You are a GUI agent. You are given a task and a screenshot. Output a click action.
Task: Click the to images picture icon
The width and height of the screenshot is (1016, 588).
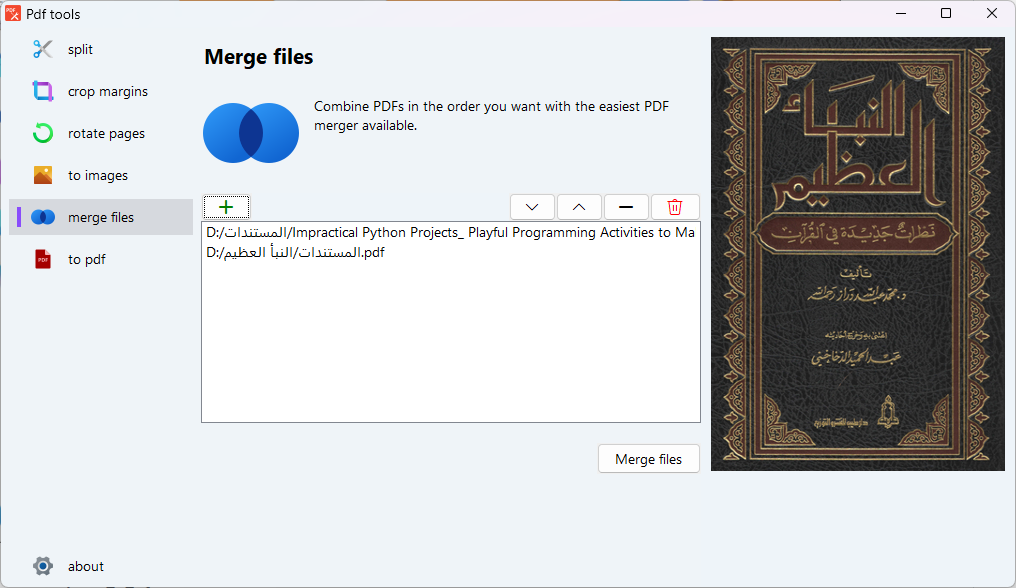[x=43, y=175]
